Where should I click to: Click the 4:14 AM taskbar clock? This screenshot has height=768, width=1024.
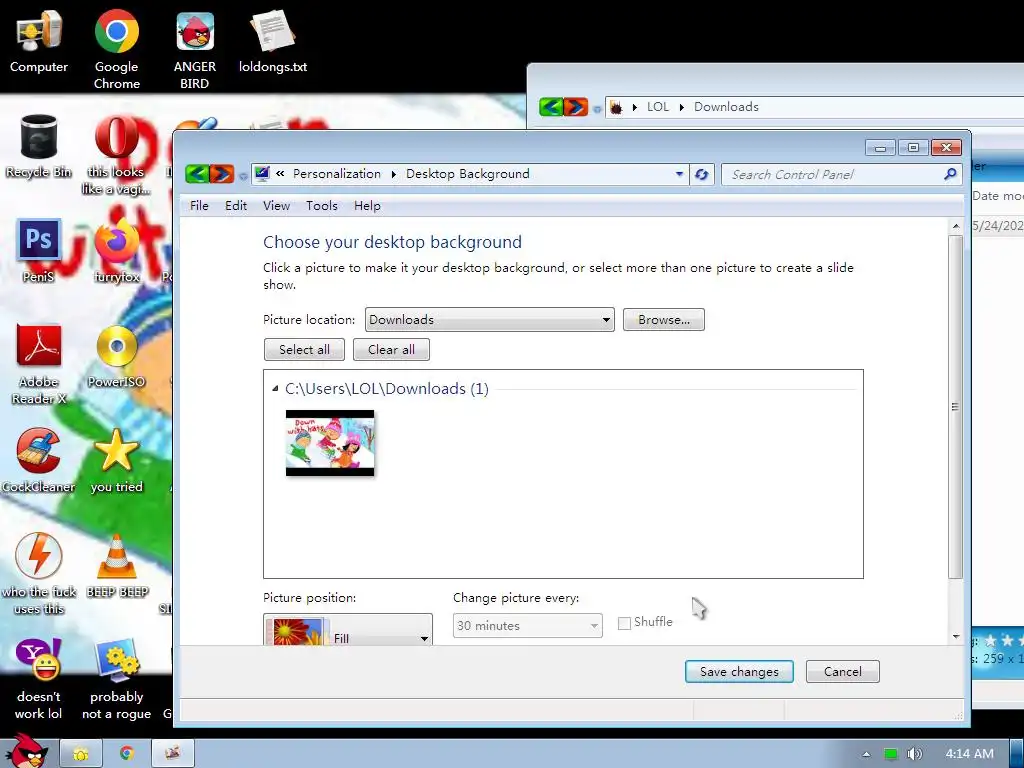[x=969, y=754]
